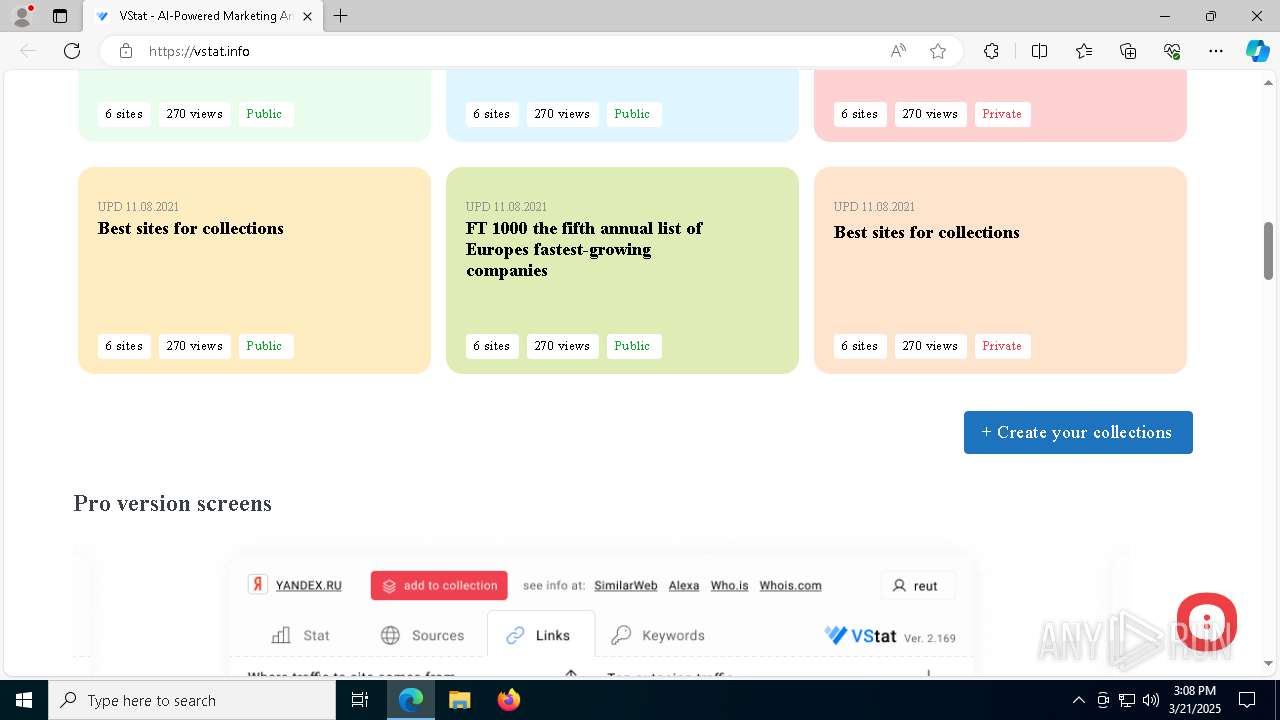
Task: Click the page vertical scrollbar thumb
Action: [x=1269, y=250]
